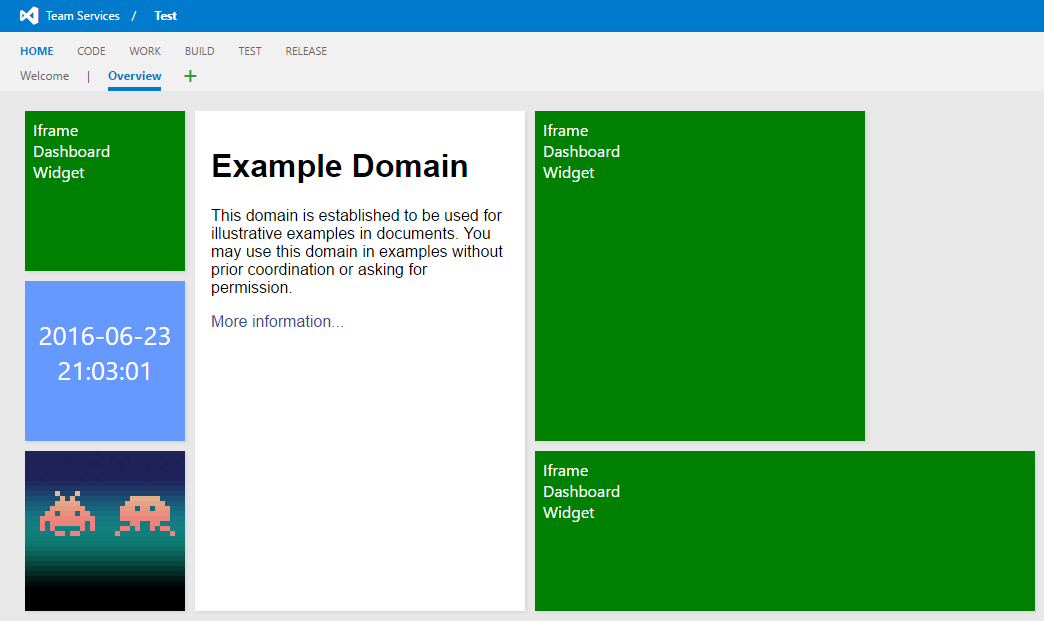The image size is (1044, 621).
Task: Click the top-left Iframe Dashboard Widget
Action: pos(104,191)
